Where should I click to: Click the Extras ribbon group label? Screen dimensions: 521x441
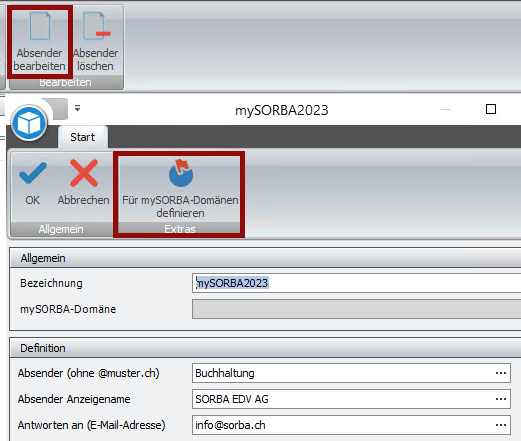[180, 229]
